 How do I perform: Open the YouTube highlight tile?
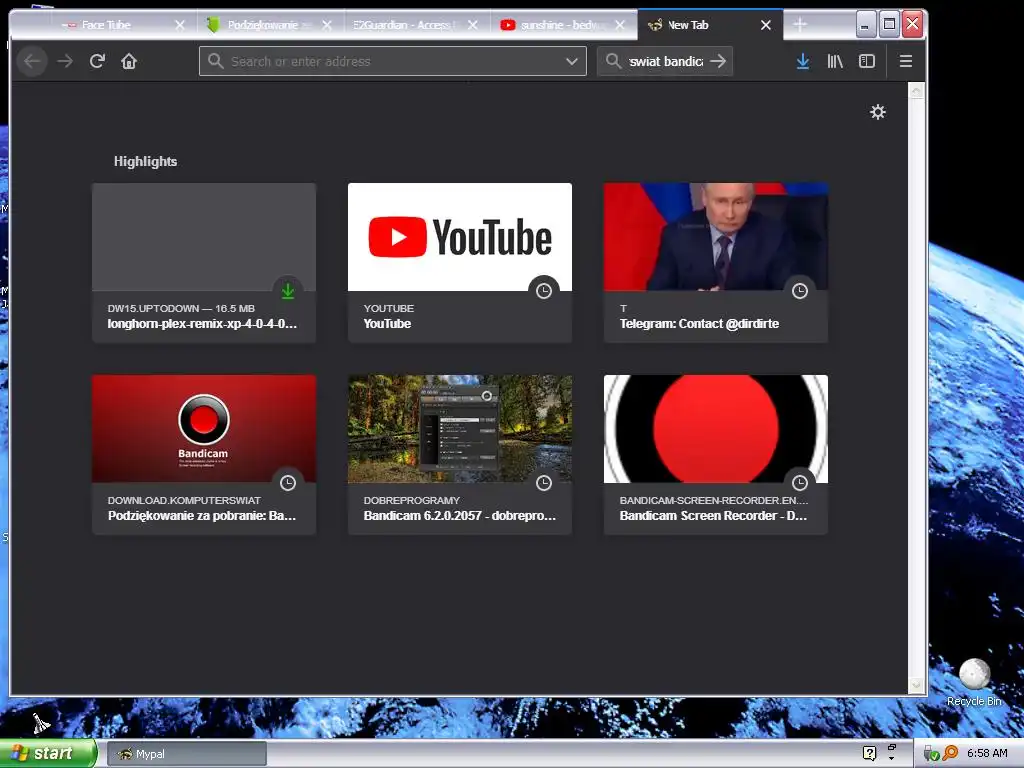[x=460, y=263]
